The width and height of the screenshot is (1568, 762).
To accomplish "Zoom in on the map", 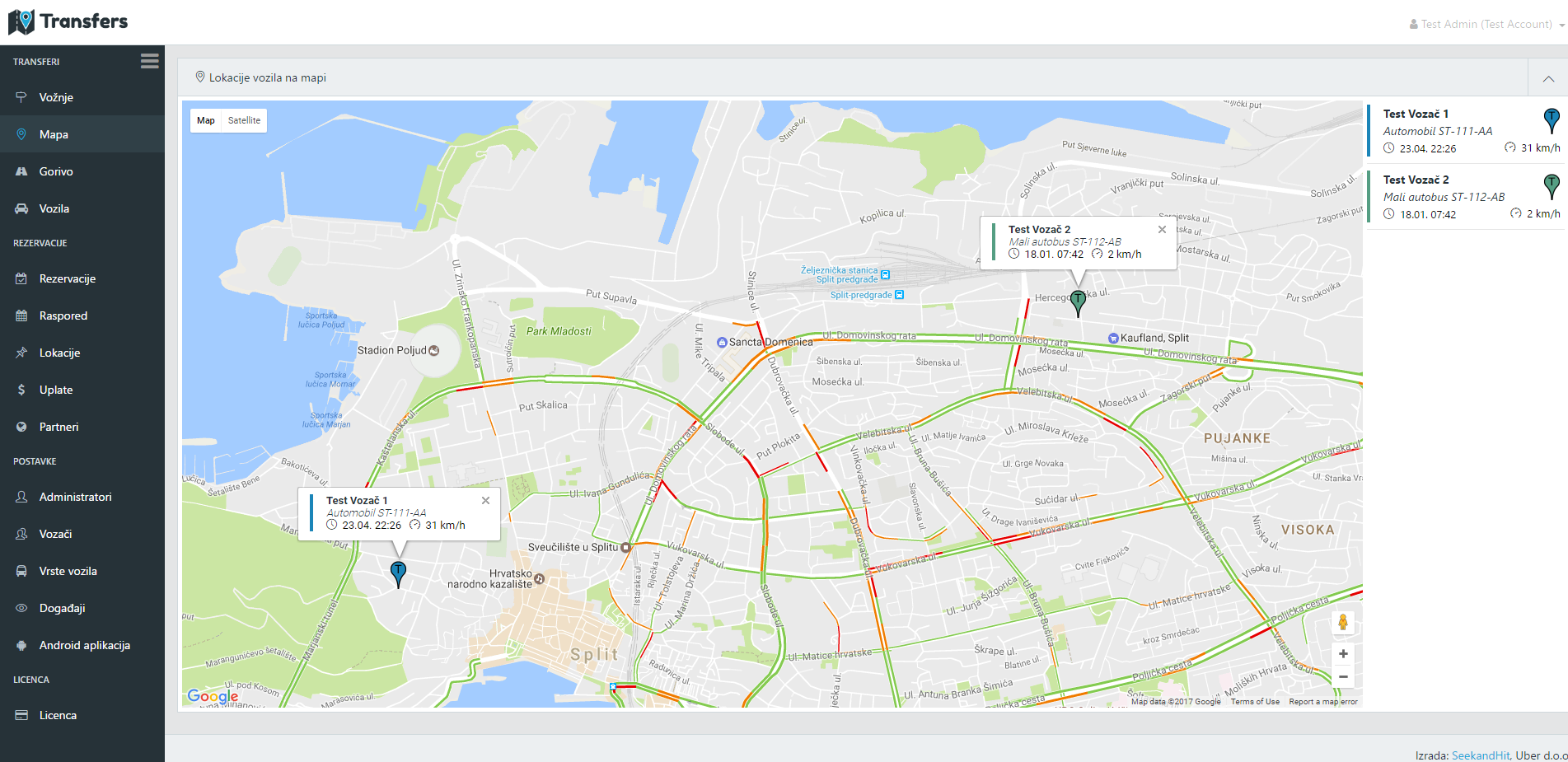I will tap(1343, 654).
